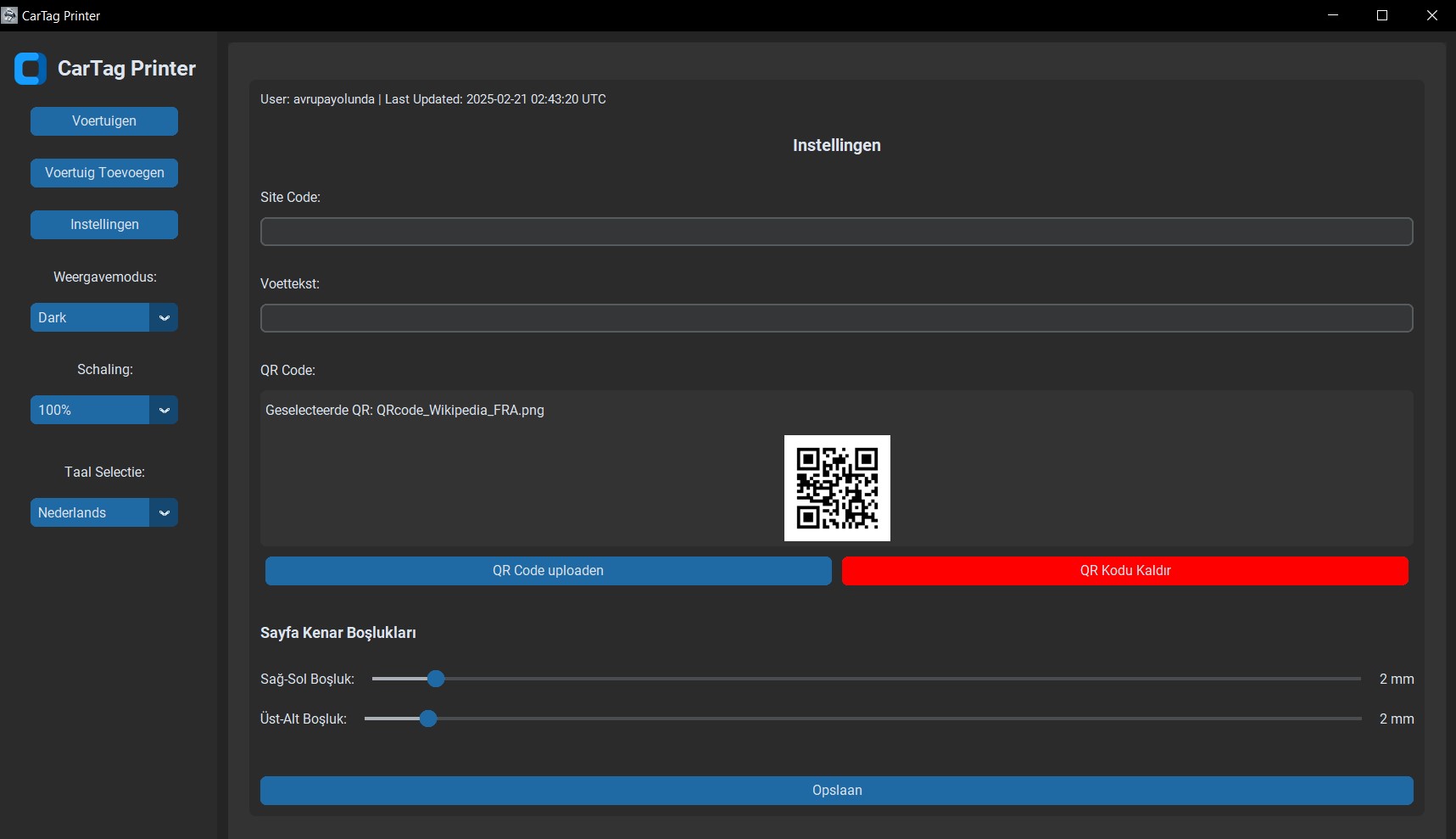Go to Voertuig Toevoegen in the sidebar
Screen dimensions: 1456x839
click(x=104, y=173)
